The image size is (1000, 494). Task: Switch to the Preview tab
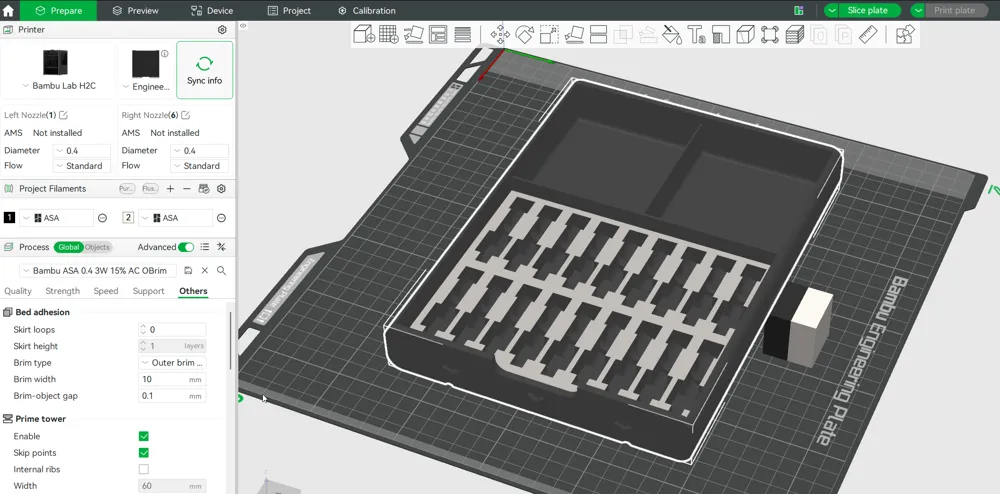pyautogui.click(x=135, y=10)
